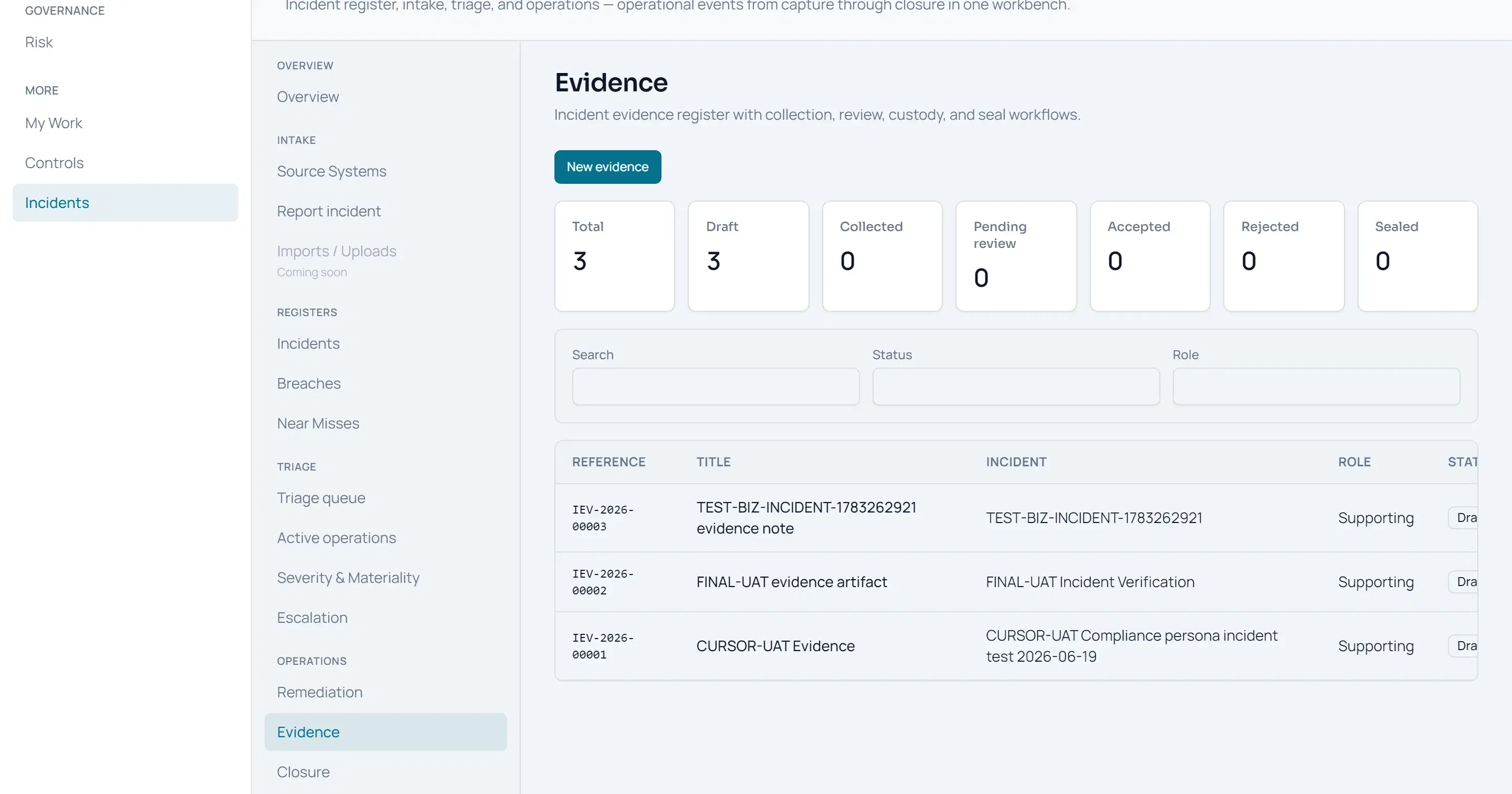Viewport: 1512px width, 794px height.
Task: Select the Accepted count card
Action: (x=1150, y=256)
